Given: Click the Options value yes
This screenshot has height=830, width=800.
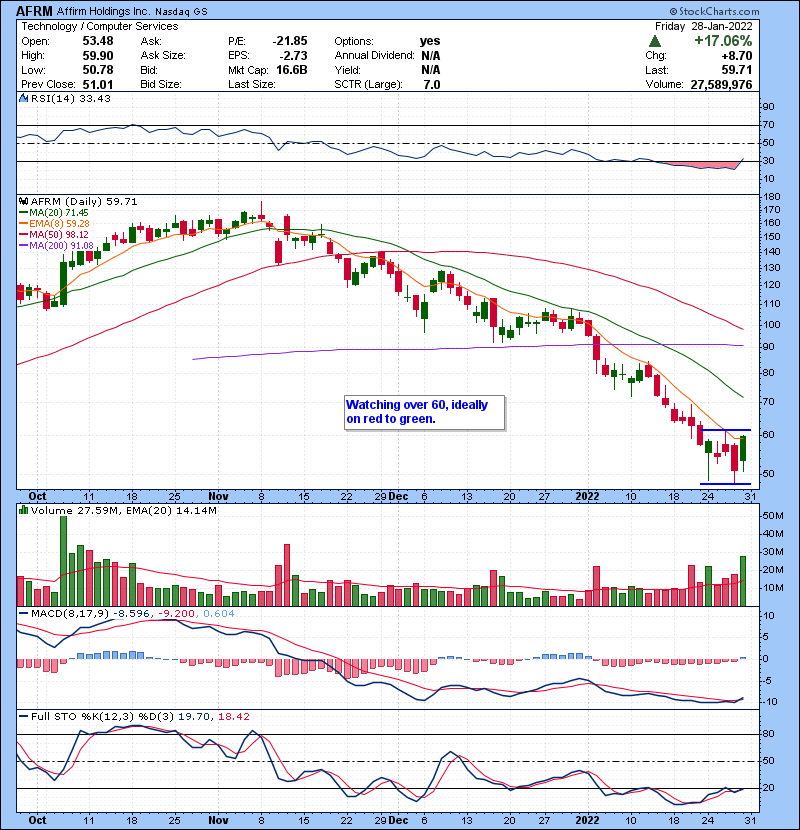Looking at the screenshot, I should click(430, 41).
